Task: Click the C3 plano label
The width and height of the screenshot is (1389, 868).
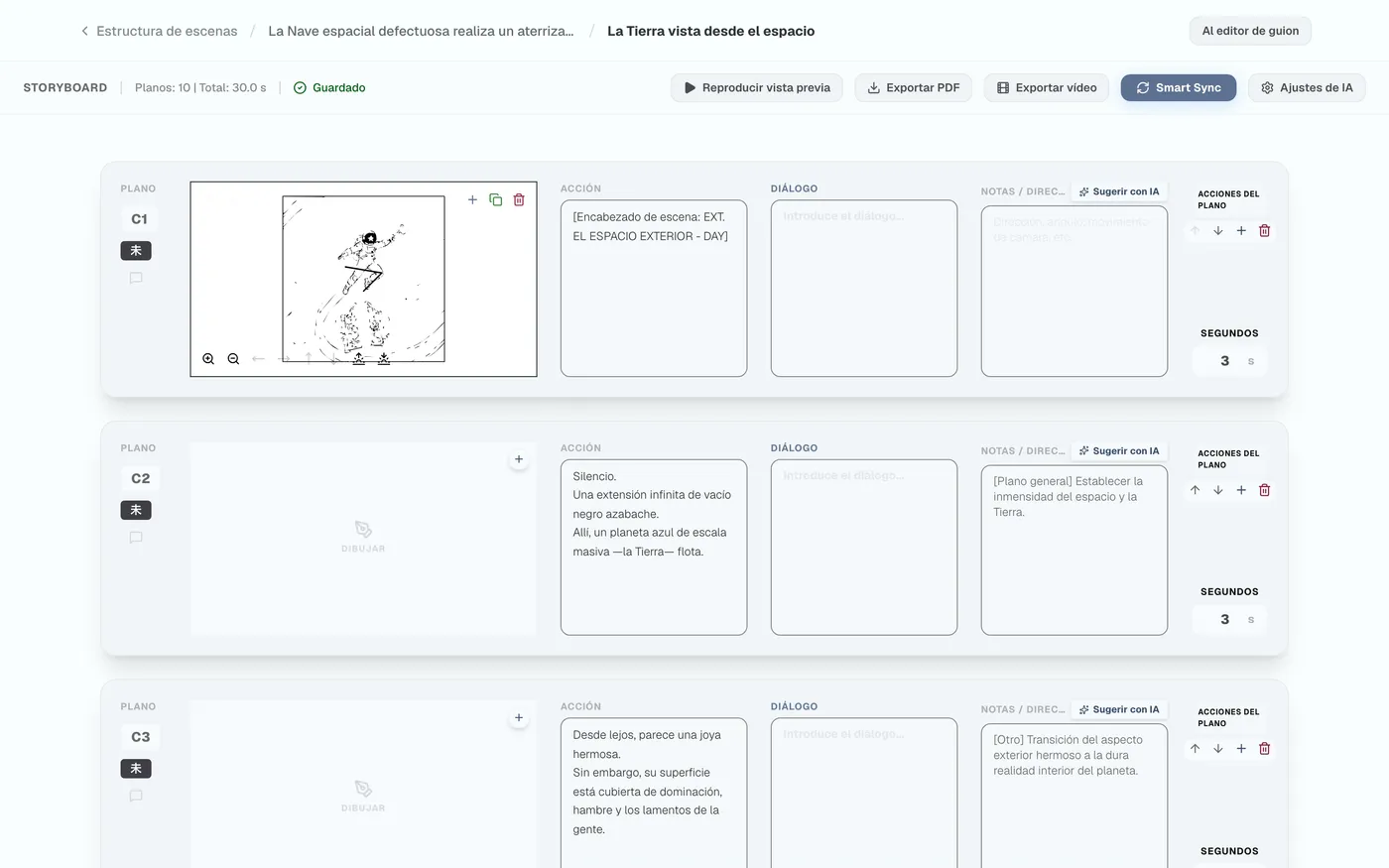Action: (140, 737)
